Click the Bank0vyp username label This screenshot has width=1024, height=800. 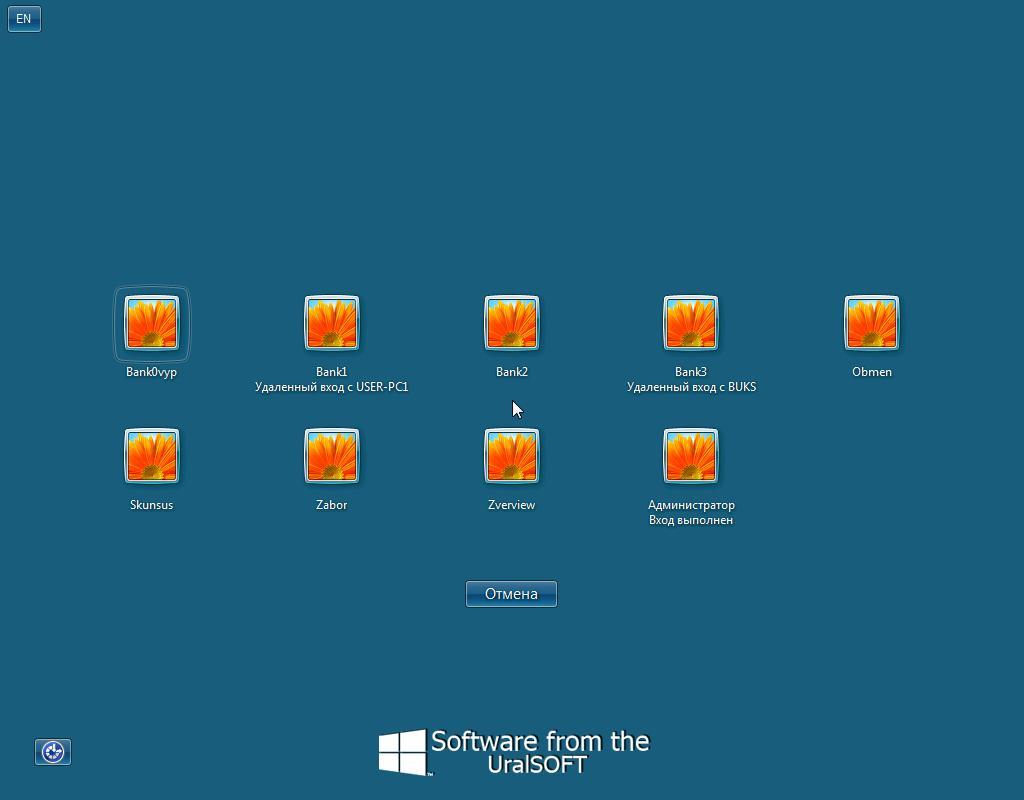(152, 372)
